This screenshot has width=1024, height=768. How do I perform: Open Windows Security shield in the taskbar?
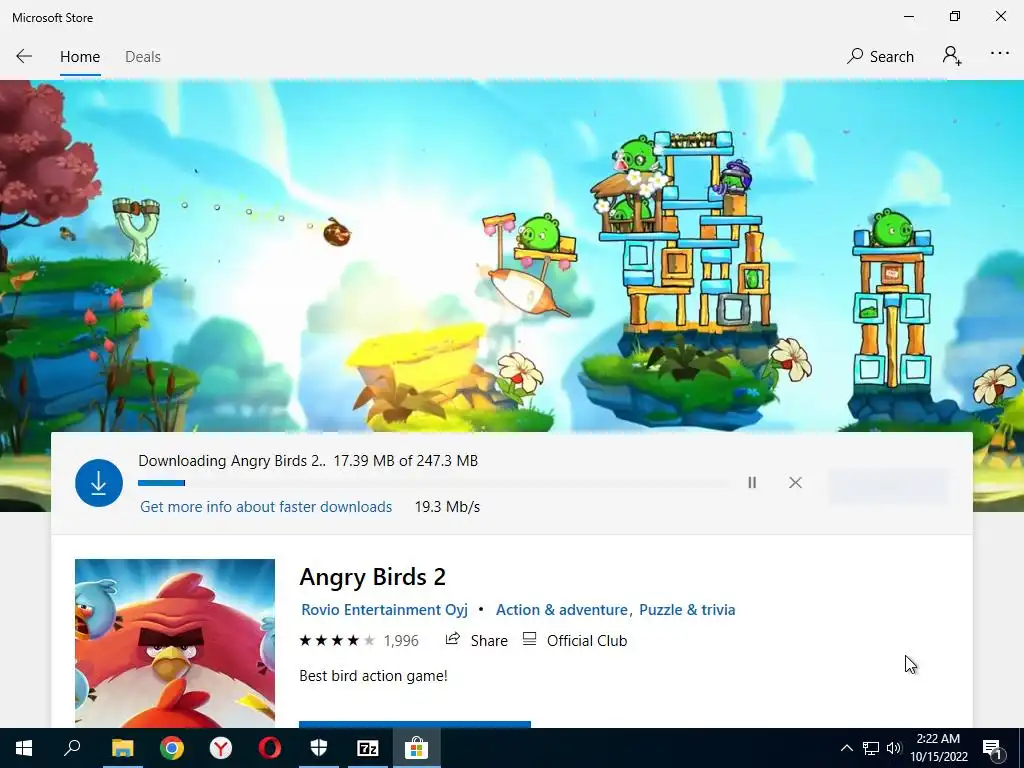pyautogui.click(x=319, y=748)
